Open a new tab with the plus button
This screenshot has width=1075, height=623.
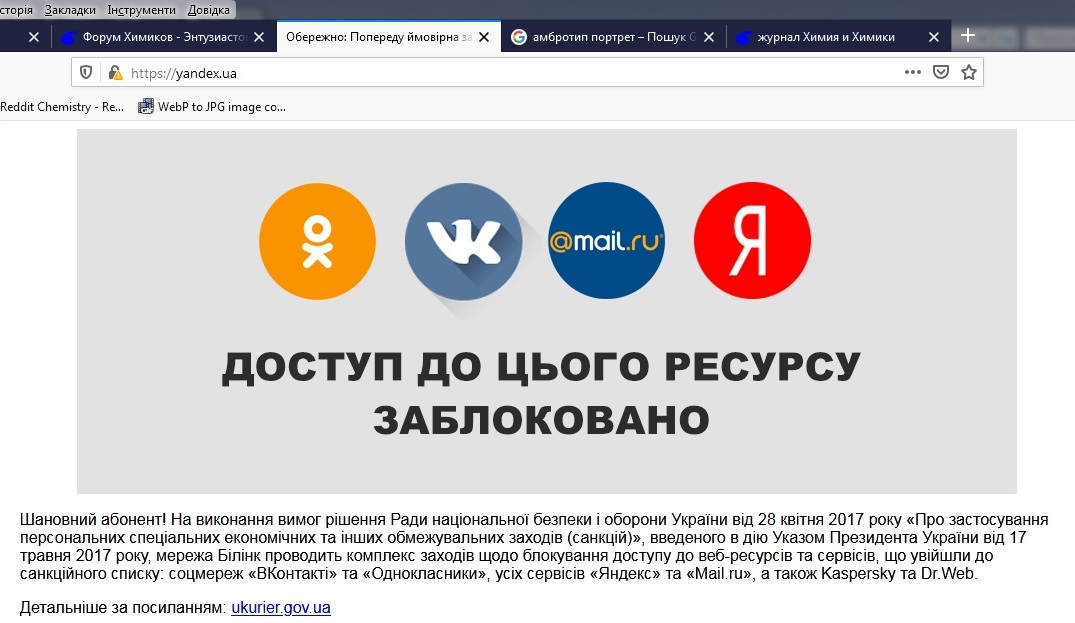[967, 36]
